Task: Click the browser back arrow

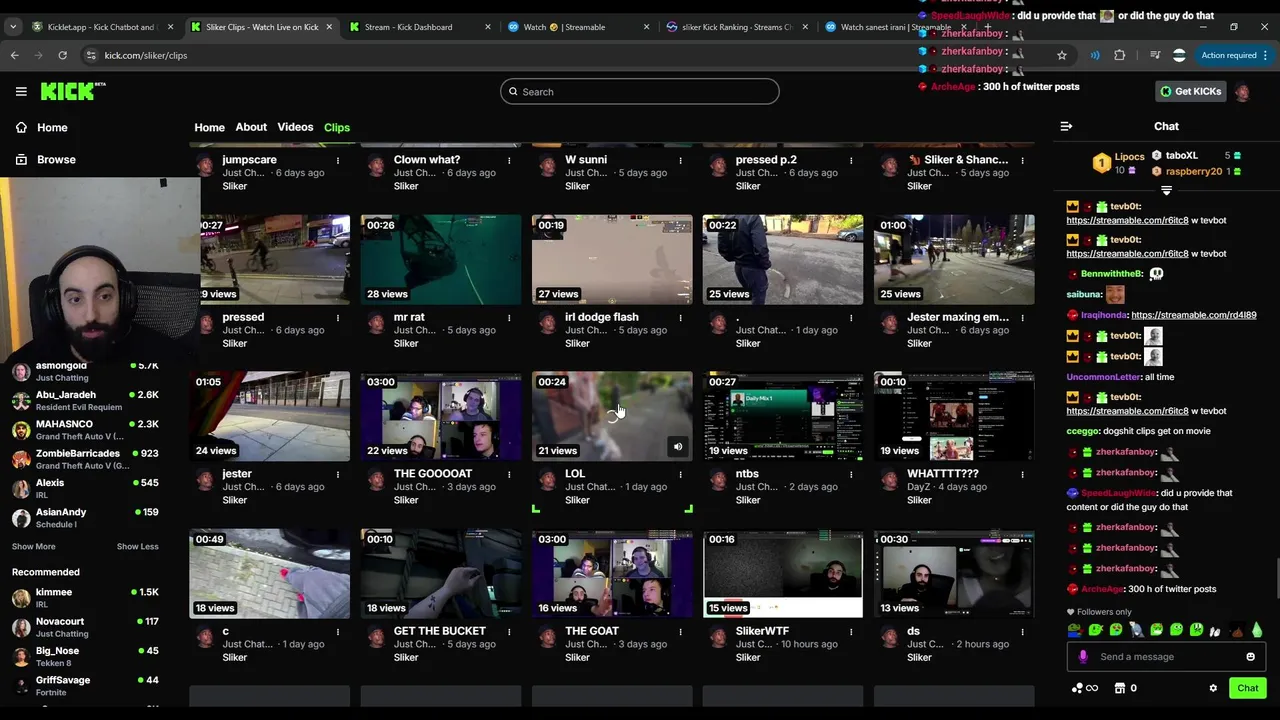Action: (15, 55)
